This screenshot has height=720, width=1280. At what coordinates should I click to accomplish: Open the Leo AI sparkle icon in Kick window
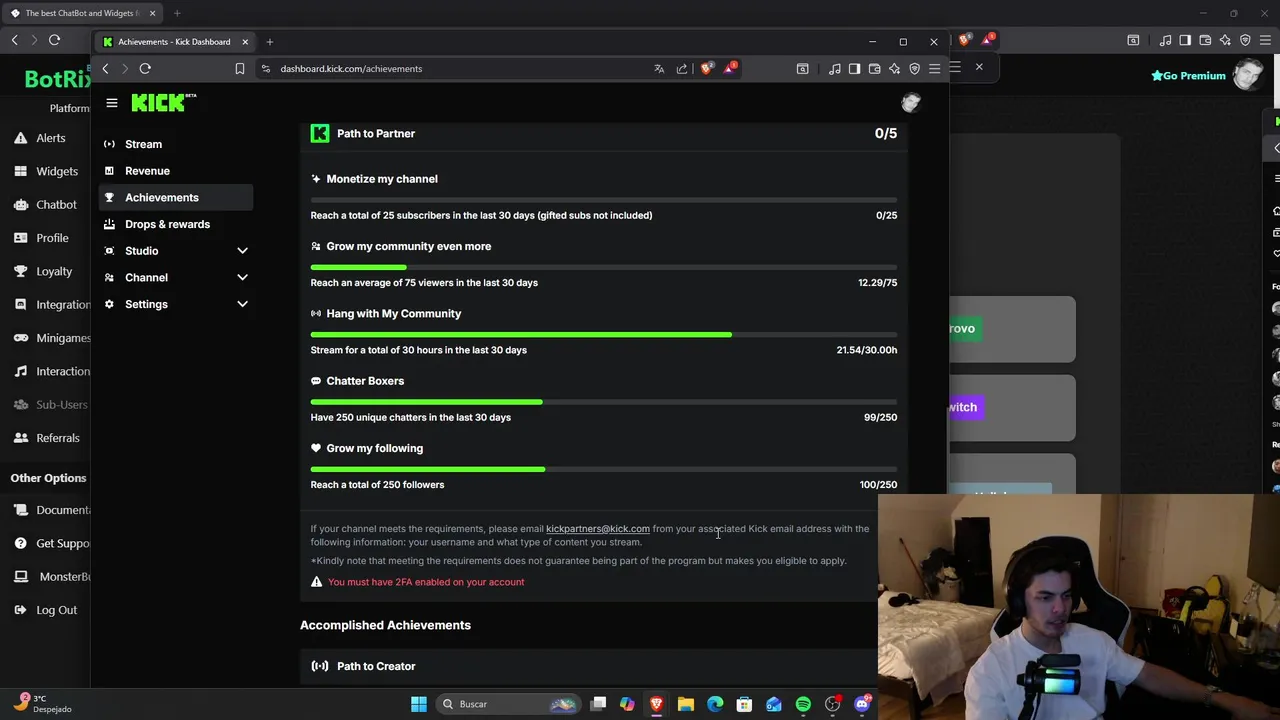pos(894,69)
